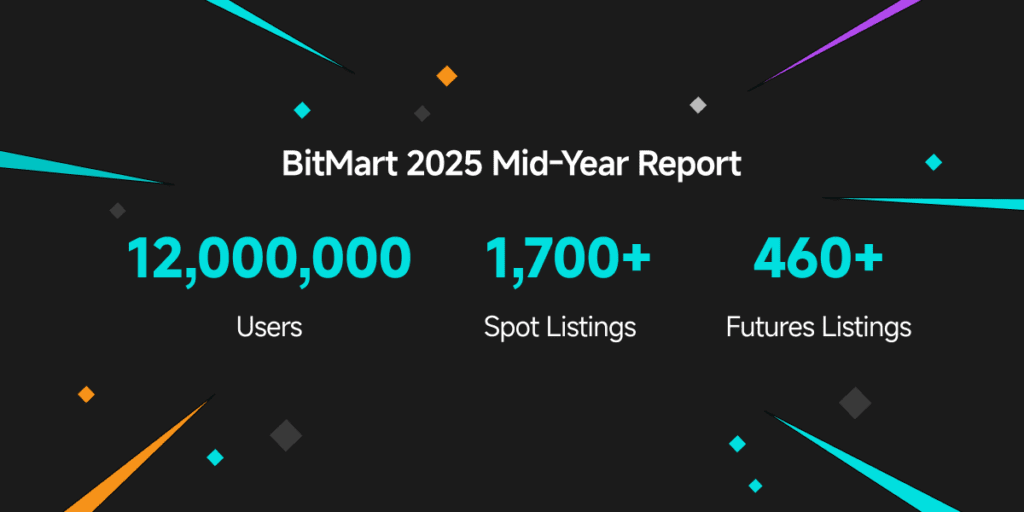Click the dark diamond beside the top orange diamond
Viewport: 1024px width, 512px height.
(422, 114)
